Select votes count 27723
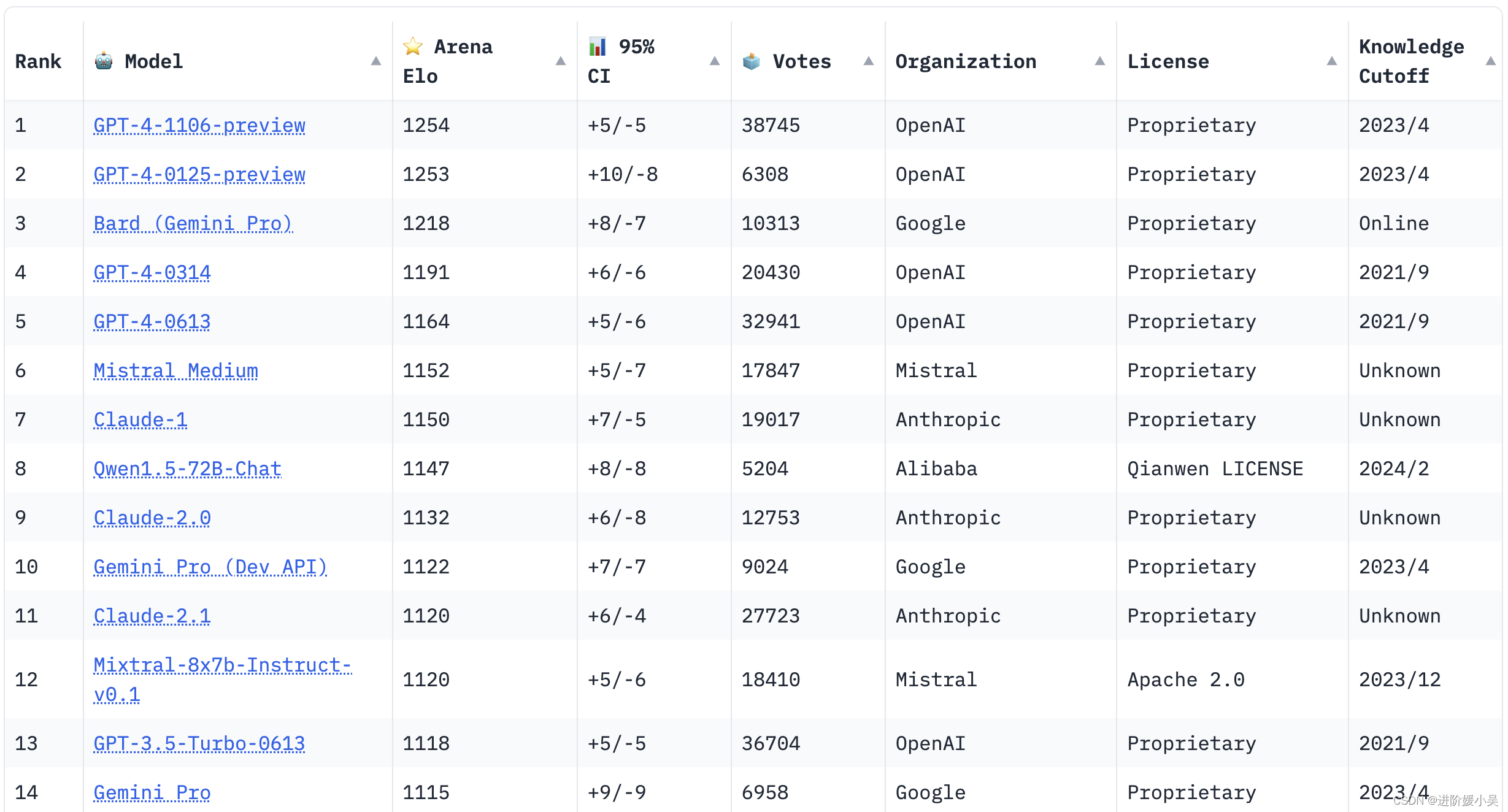 pyautogui.click(x=771, y=616)
